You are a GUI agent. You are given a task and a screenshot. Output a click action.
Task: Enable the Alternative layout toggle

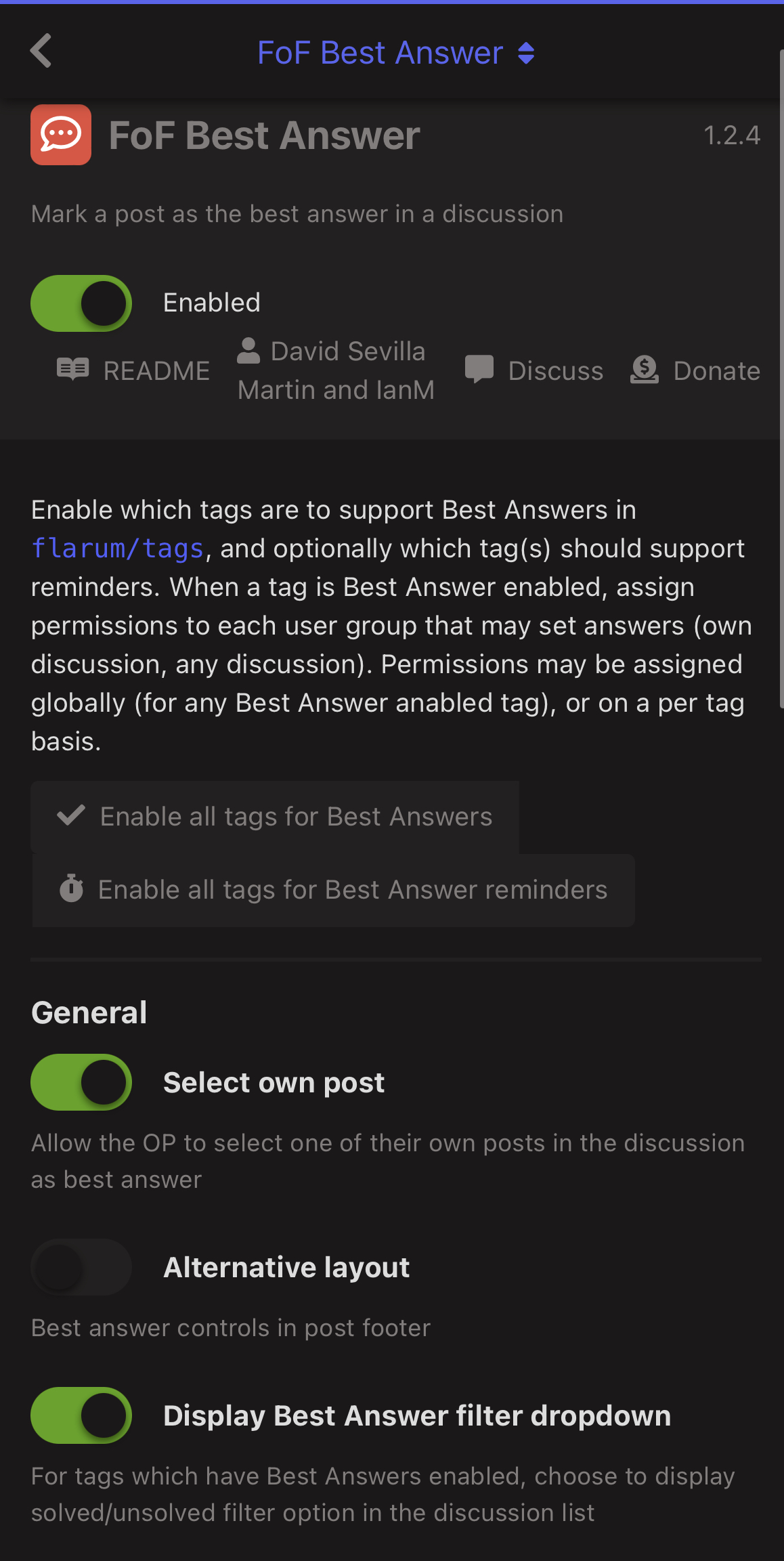(x=81, y=1267)
